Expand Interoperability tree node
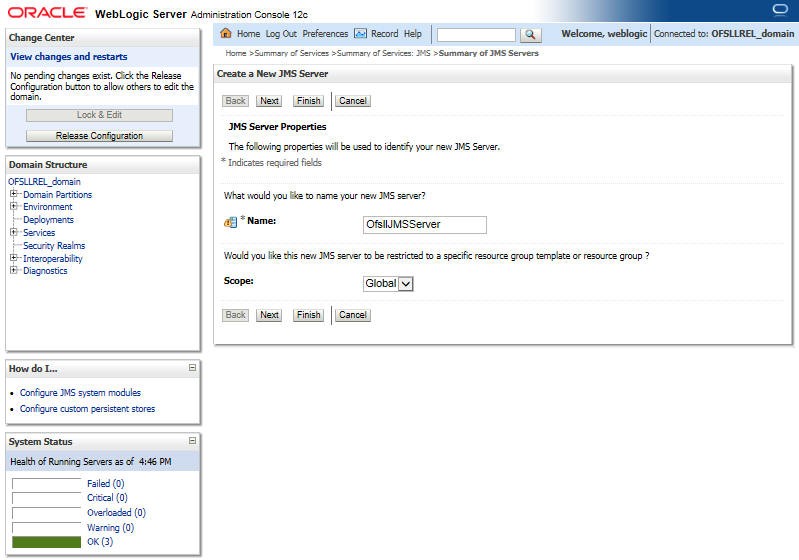 14,258
